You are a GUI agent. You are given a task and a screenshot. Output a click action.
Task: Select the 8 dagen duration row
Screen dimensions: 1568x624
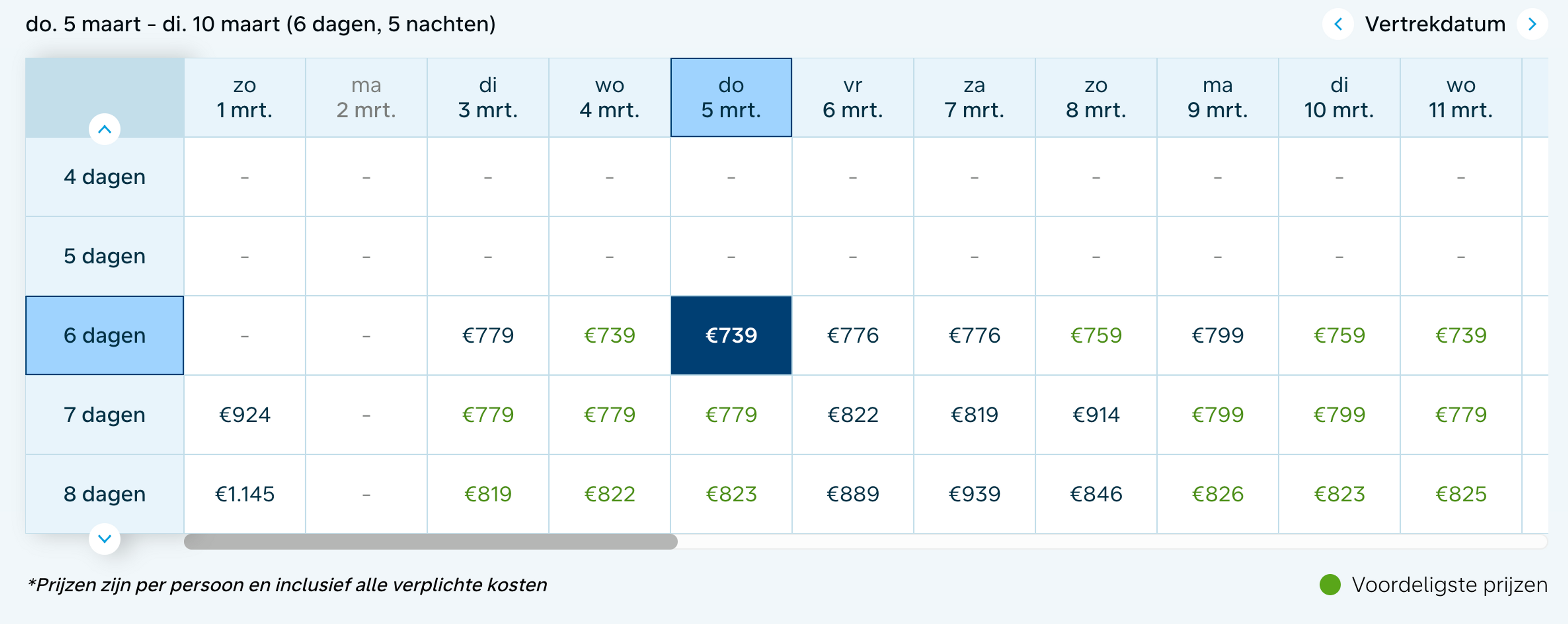[104, 494]
